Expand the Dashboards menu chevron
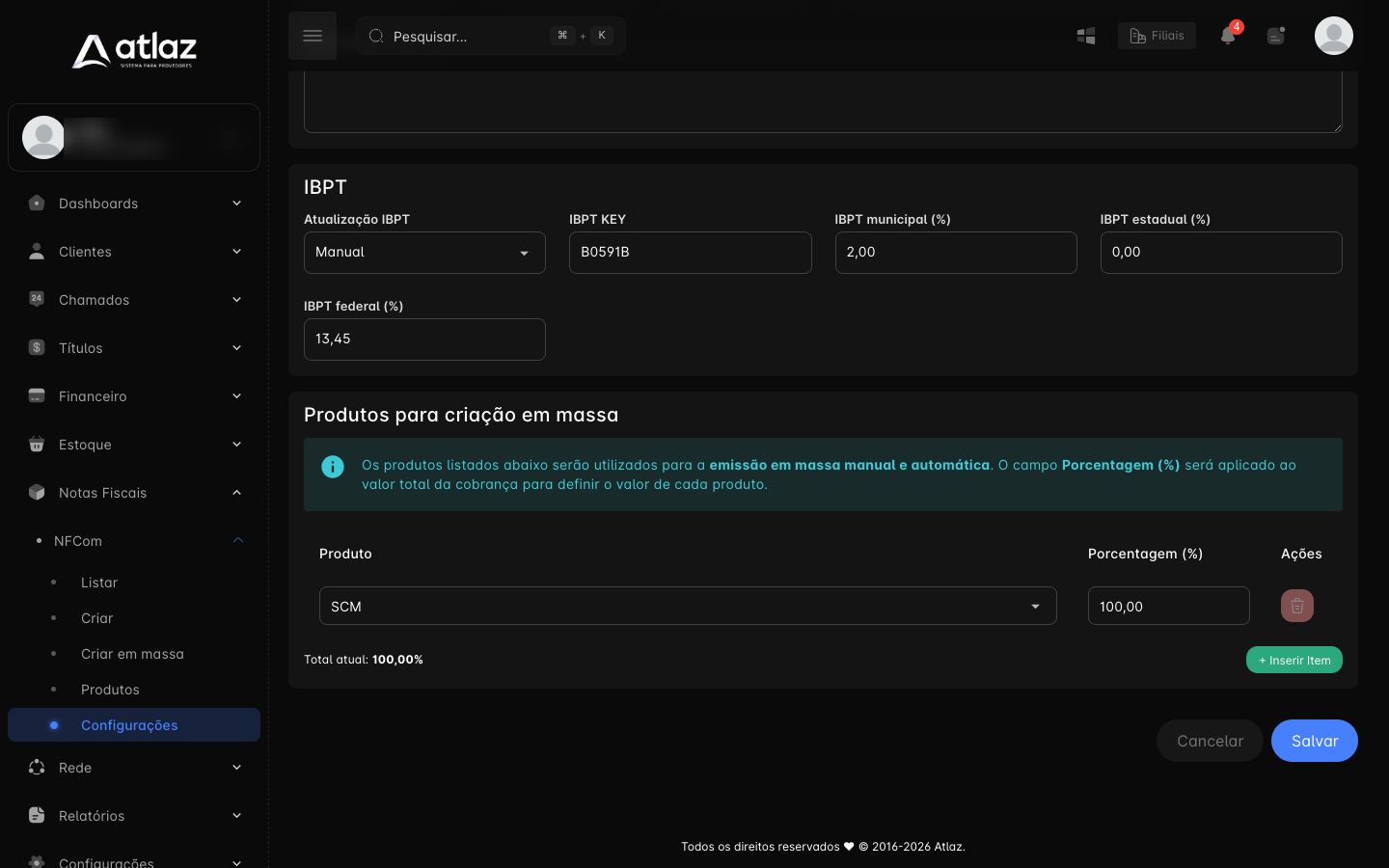The height and width of the screenshot is (868, 1389). tap(236, 203)
